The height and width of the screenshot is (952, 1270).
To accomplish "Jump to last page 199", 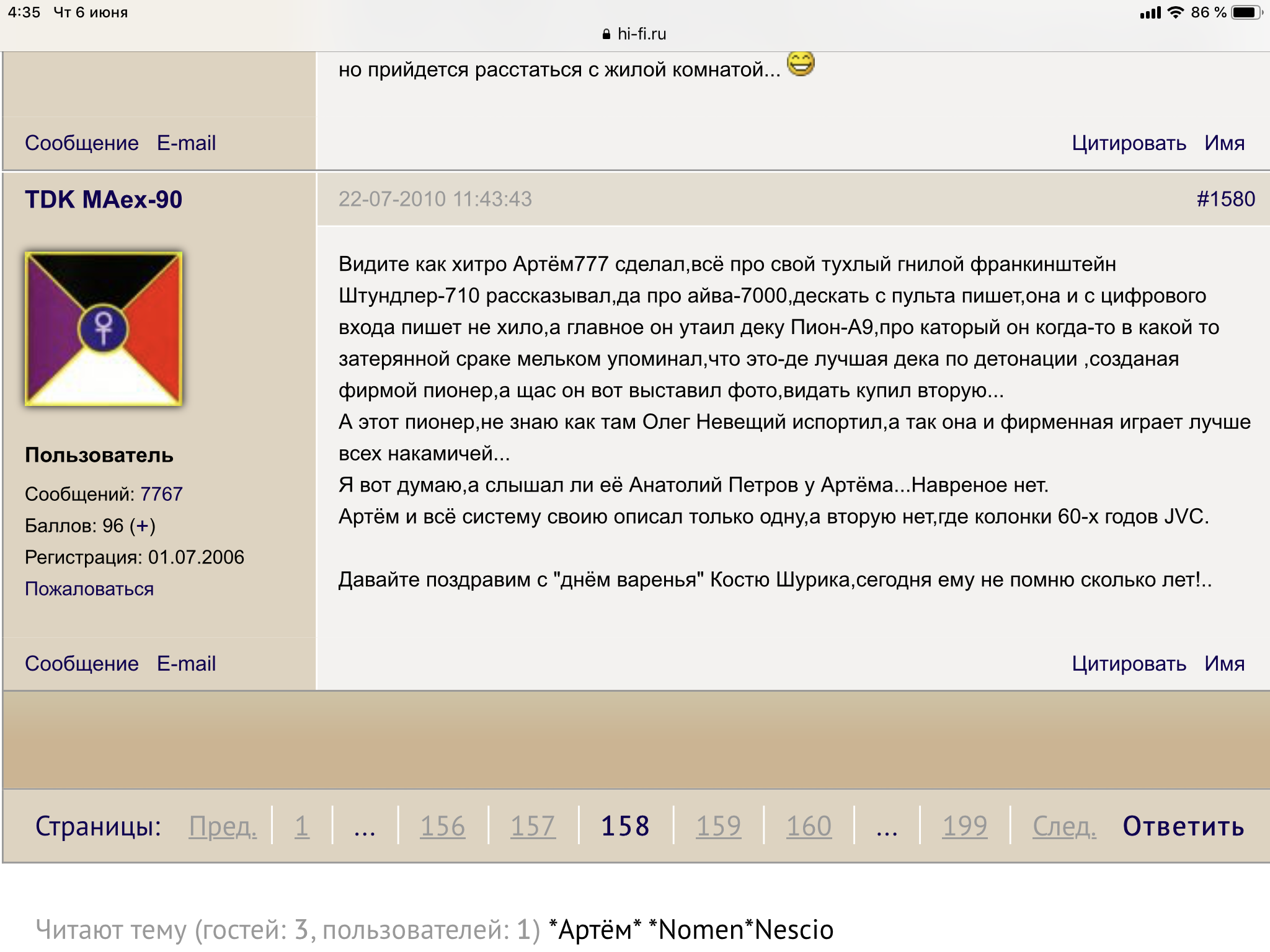I will (964, 826).
